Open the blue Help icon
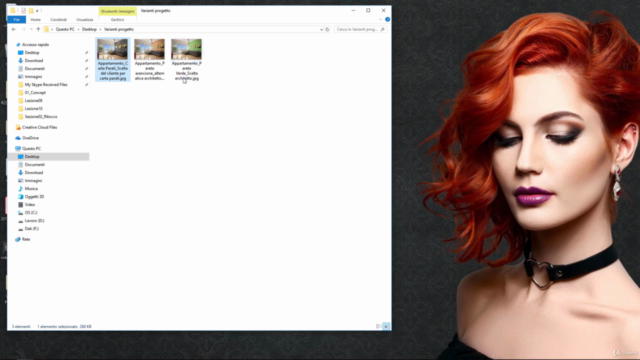The width and height of the screenshot is (640, 360). (x=387, y=20)
